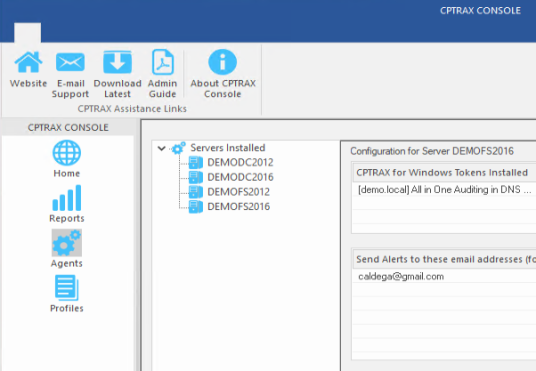
Task: Click the CPTRAX CONSOLE sidebar header
Action: pos(68,128)
